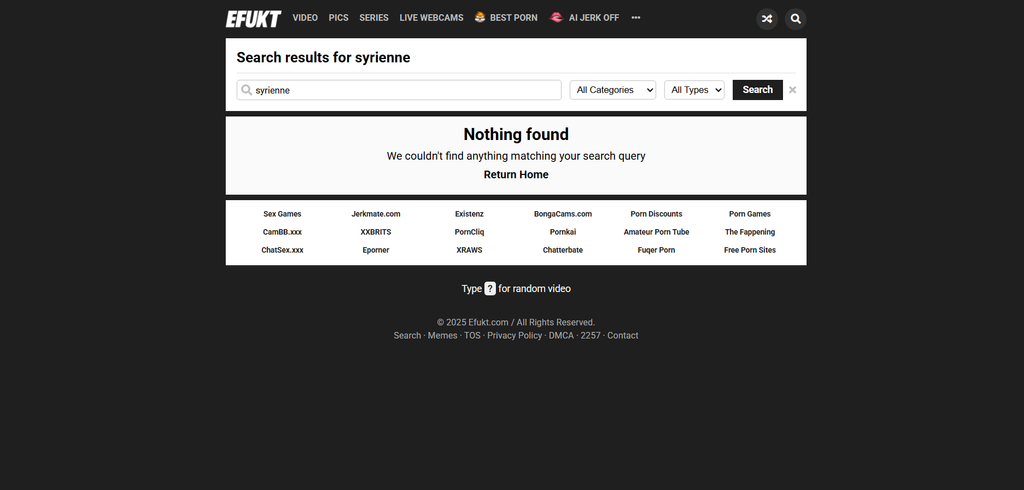The width and height of the screenshot is (1024, 490).
Task: Open the DMCA footer link
Action: [561, 336]
